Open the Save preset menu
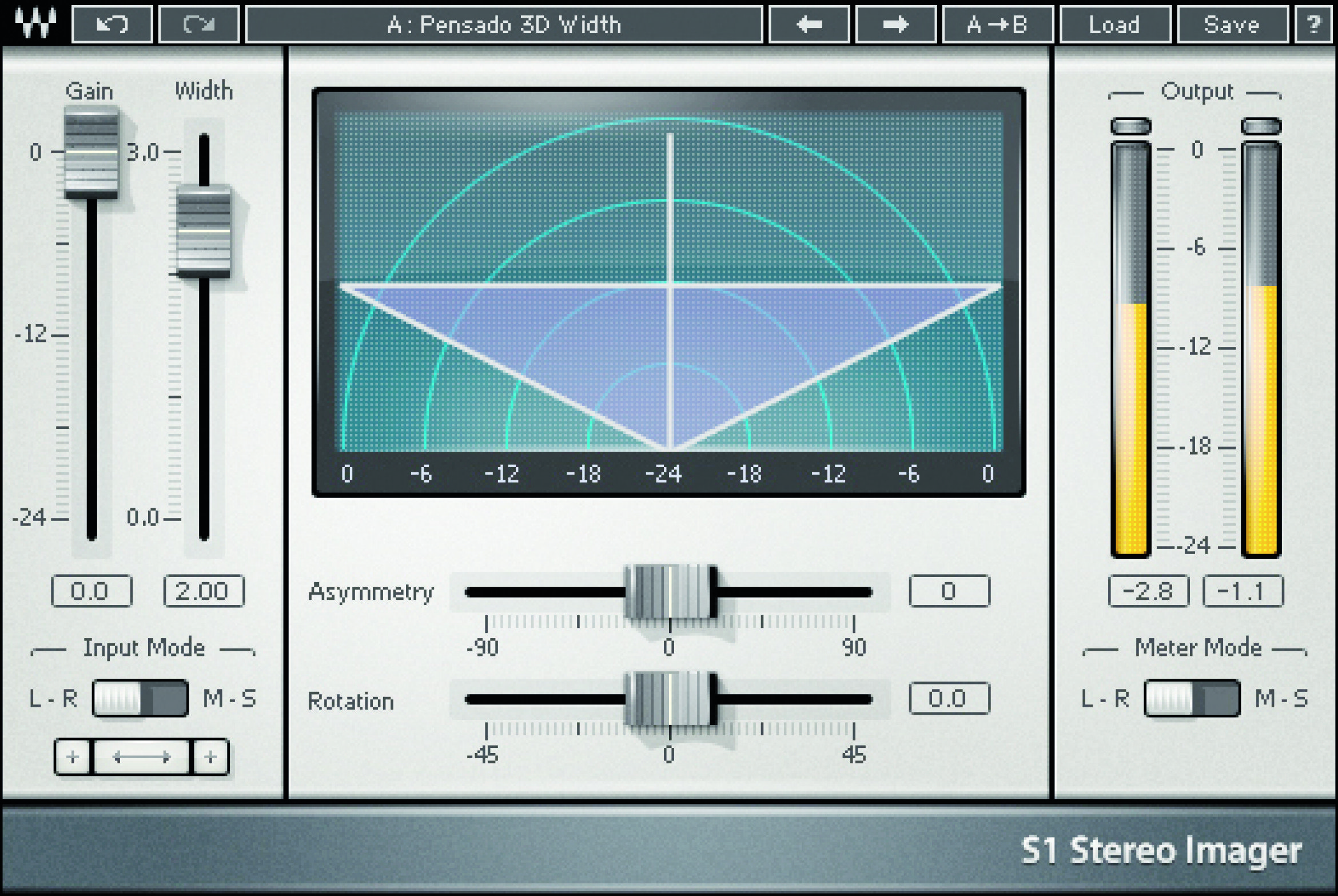The height and width of the screenshot is (896, 1338). pyautogui.click(x=1232, y=25)
